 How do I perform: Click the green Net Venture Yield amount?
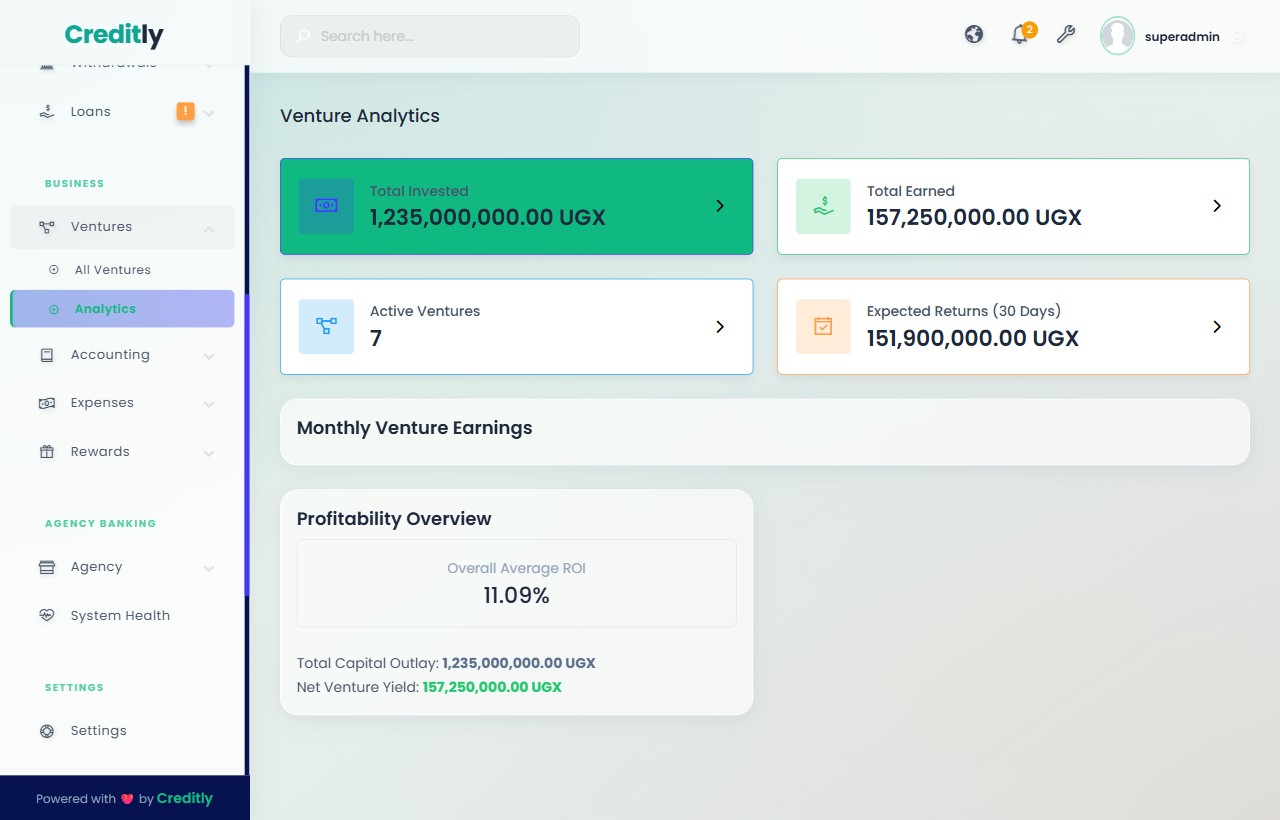click(492, 688)
